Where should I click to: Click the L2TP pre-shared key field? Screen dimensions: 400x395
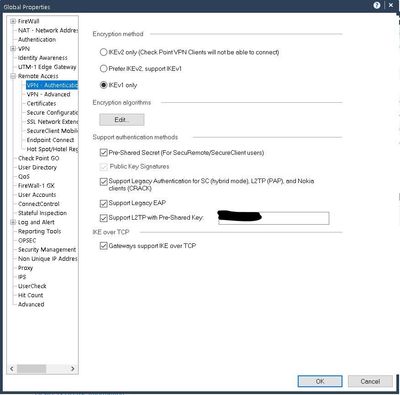coord(274,218)
